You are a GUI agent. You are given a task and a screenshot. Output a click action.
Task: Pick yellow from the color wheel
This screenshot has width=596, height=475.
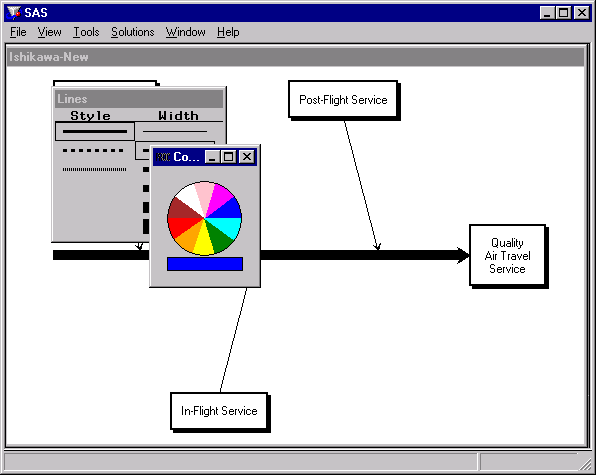204,242
